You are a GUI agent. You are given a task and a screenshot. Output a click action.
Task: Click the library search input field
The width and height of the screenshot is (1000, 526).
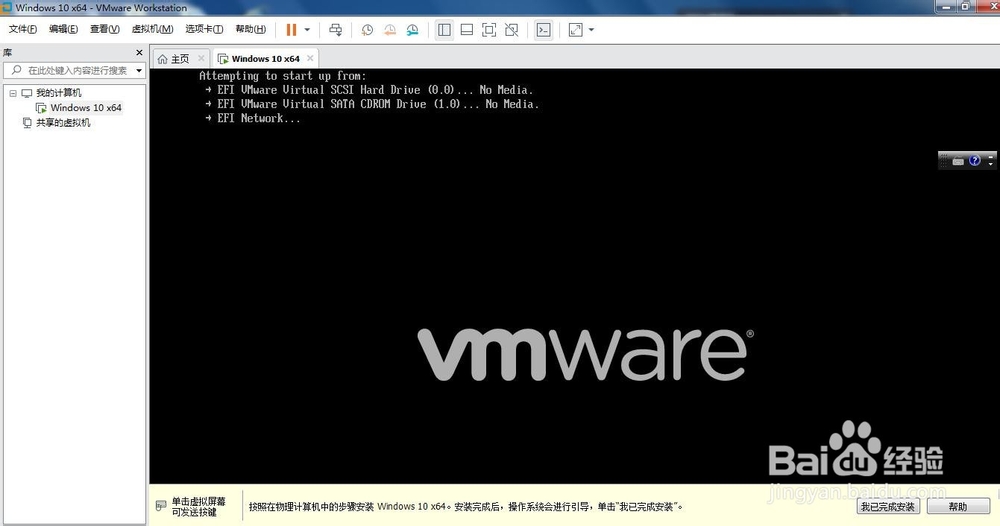coord(77,70)
